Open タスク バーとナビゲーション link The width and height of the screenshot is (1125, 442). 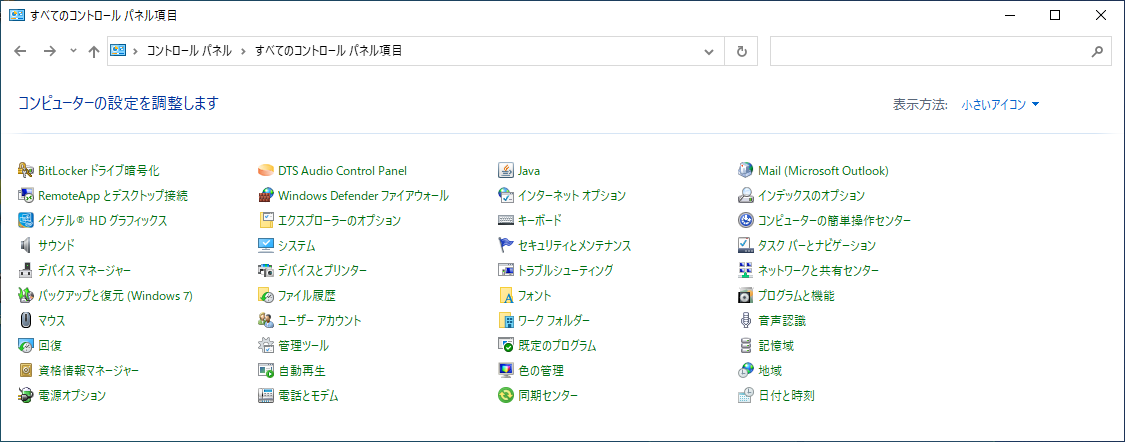(817, 245)
